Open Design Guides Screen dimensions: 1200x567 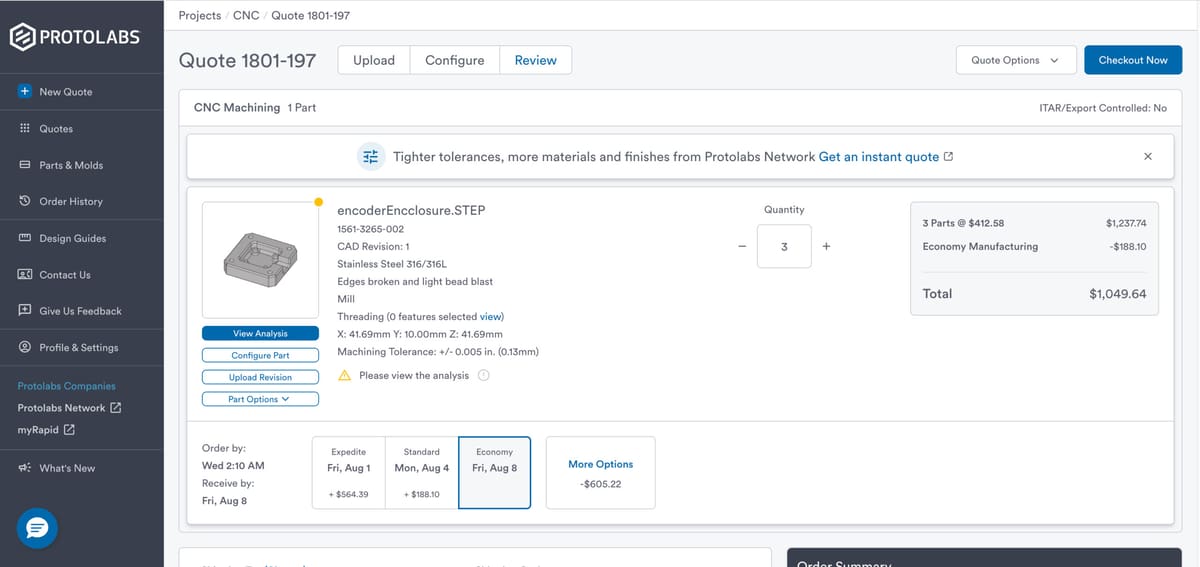click(x=72, y=238)
